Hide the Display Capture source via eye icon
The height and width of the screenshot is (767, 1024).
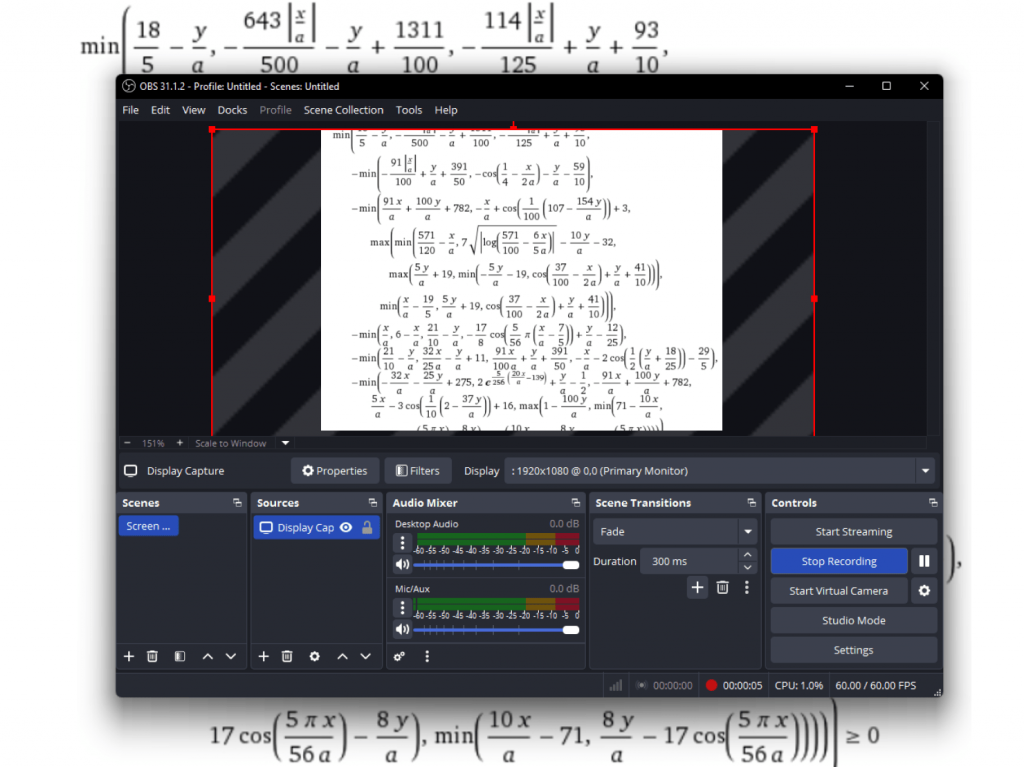point(346,527)
